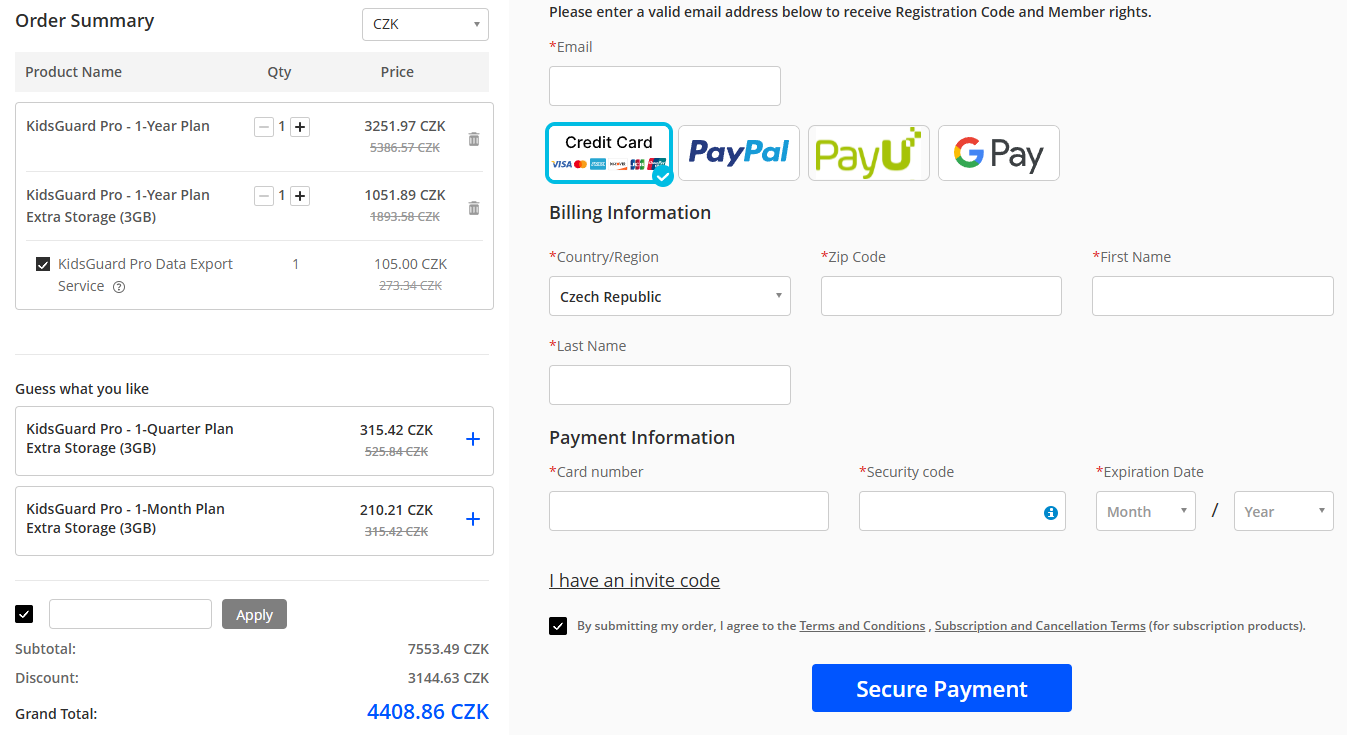Uncheck KidsGuard Pro Data Export Service
The width and height of the screenshot is (1347, 735).
43,265
